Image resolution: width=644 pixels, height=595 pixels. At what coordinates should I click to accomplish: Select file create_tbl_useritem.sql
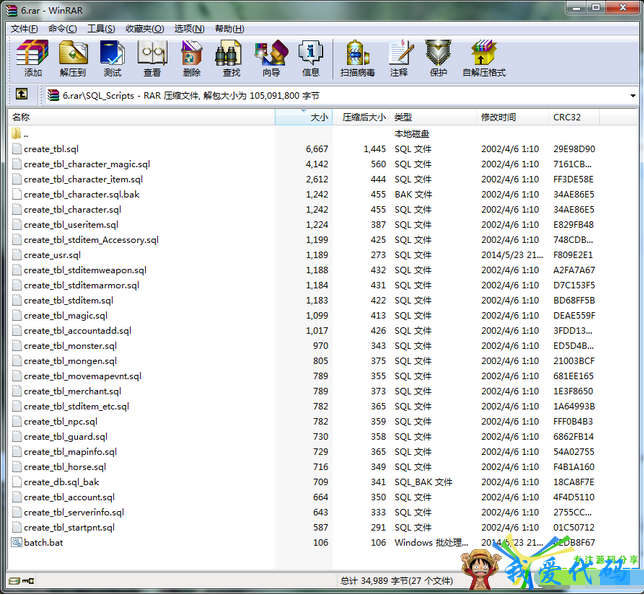pyautogui.click(x=71, y=225)
